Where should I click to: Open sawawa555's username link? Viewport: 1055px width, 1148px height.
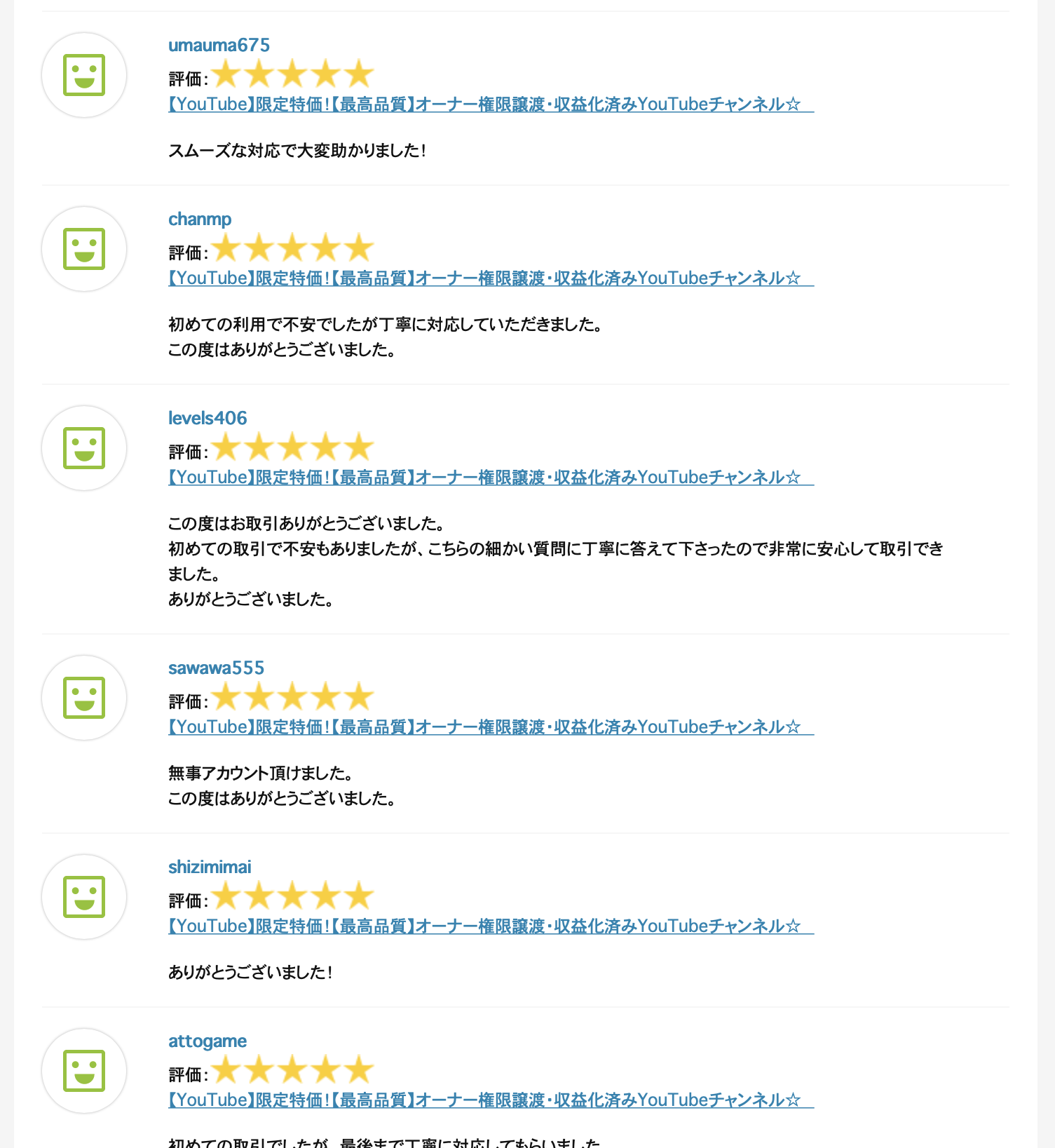pyautogui.click(x=216, y=668)
